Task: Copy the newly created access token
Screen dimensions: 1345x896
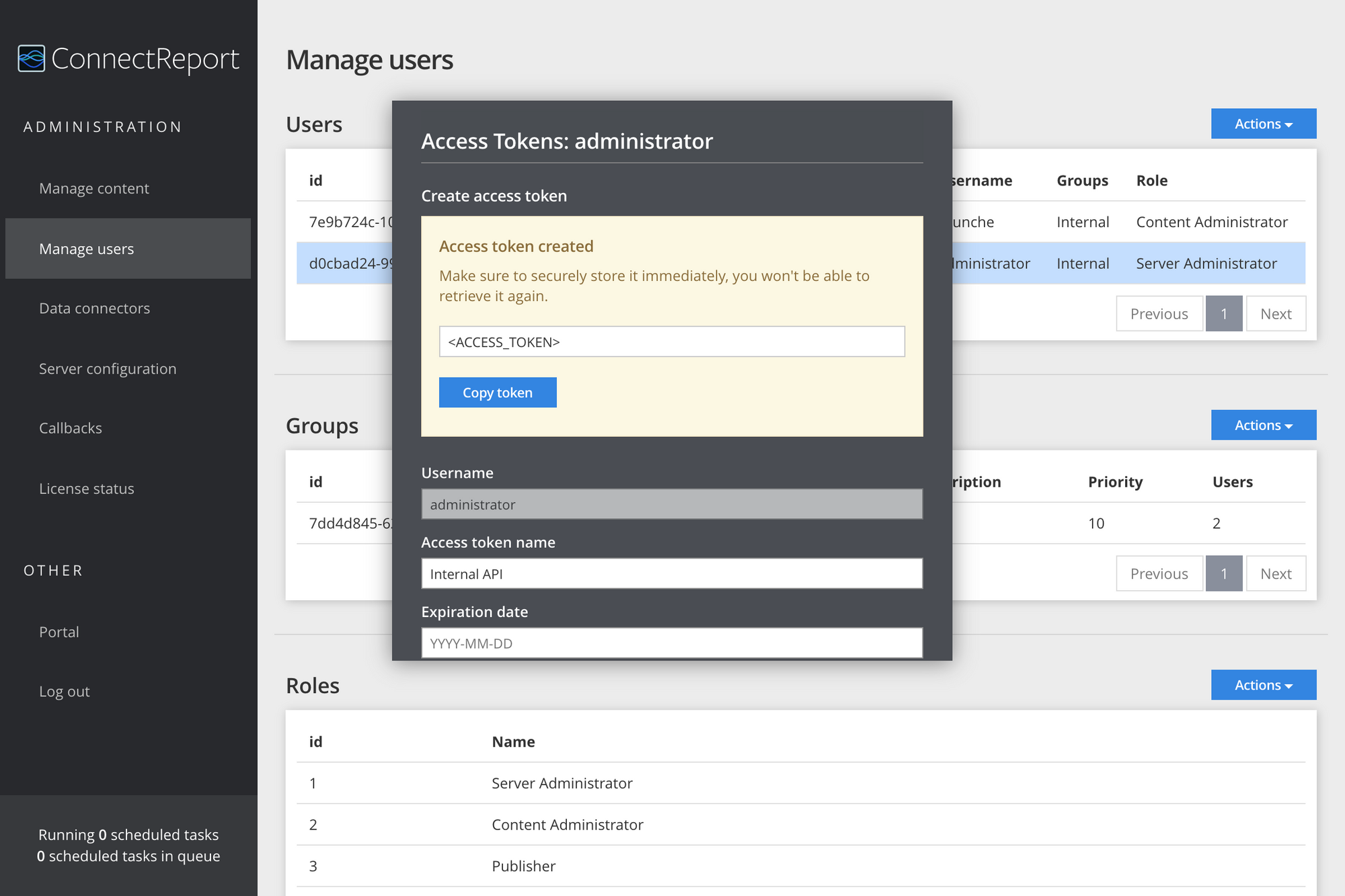Action: pyautogui.click(x=498, y=392)
